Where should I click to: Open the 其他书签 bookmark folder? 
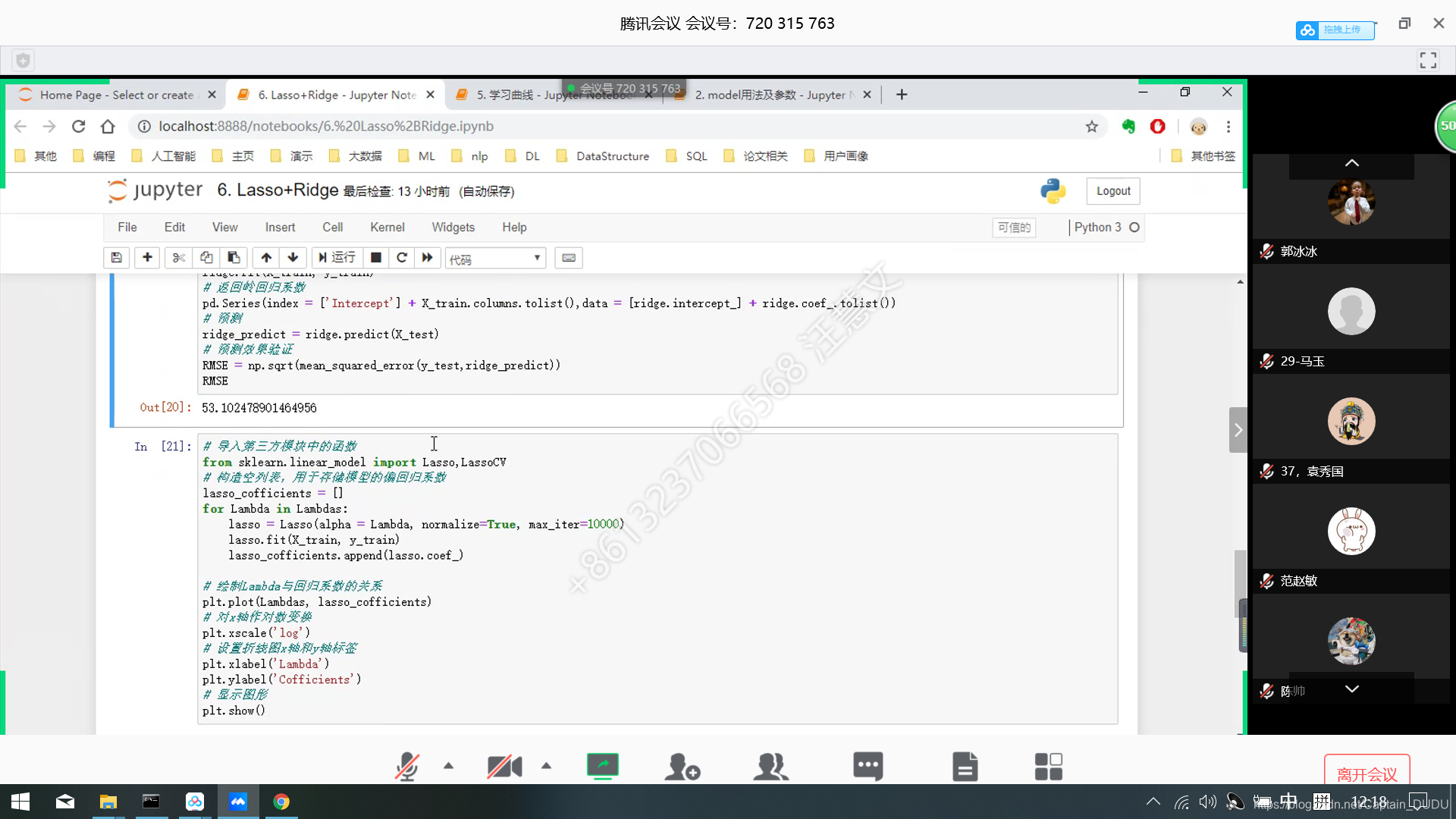click(1204, 156)
